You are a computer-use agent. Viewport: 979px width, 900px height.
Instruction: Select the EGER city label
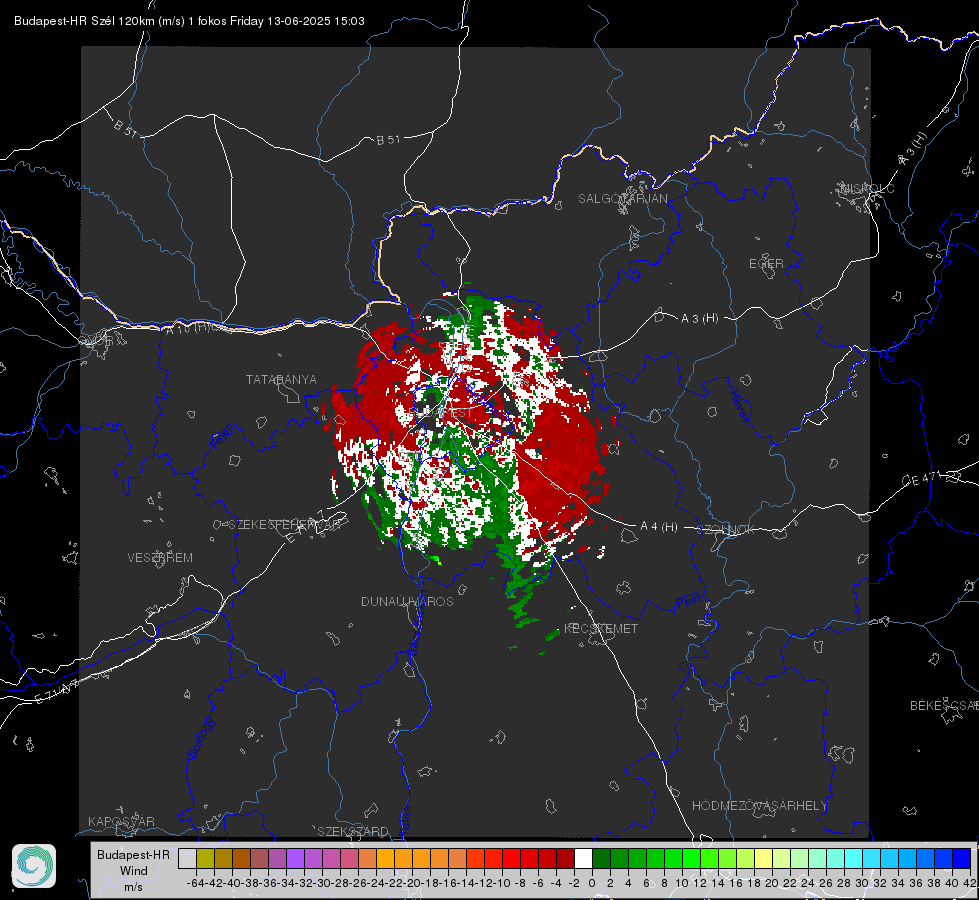click(x=766, y=264)
